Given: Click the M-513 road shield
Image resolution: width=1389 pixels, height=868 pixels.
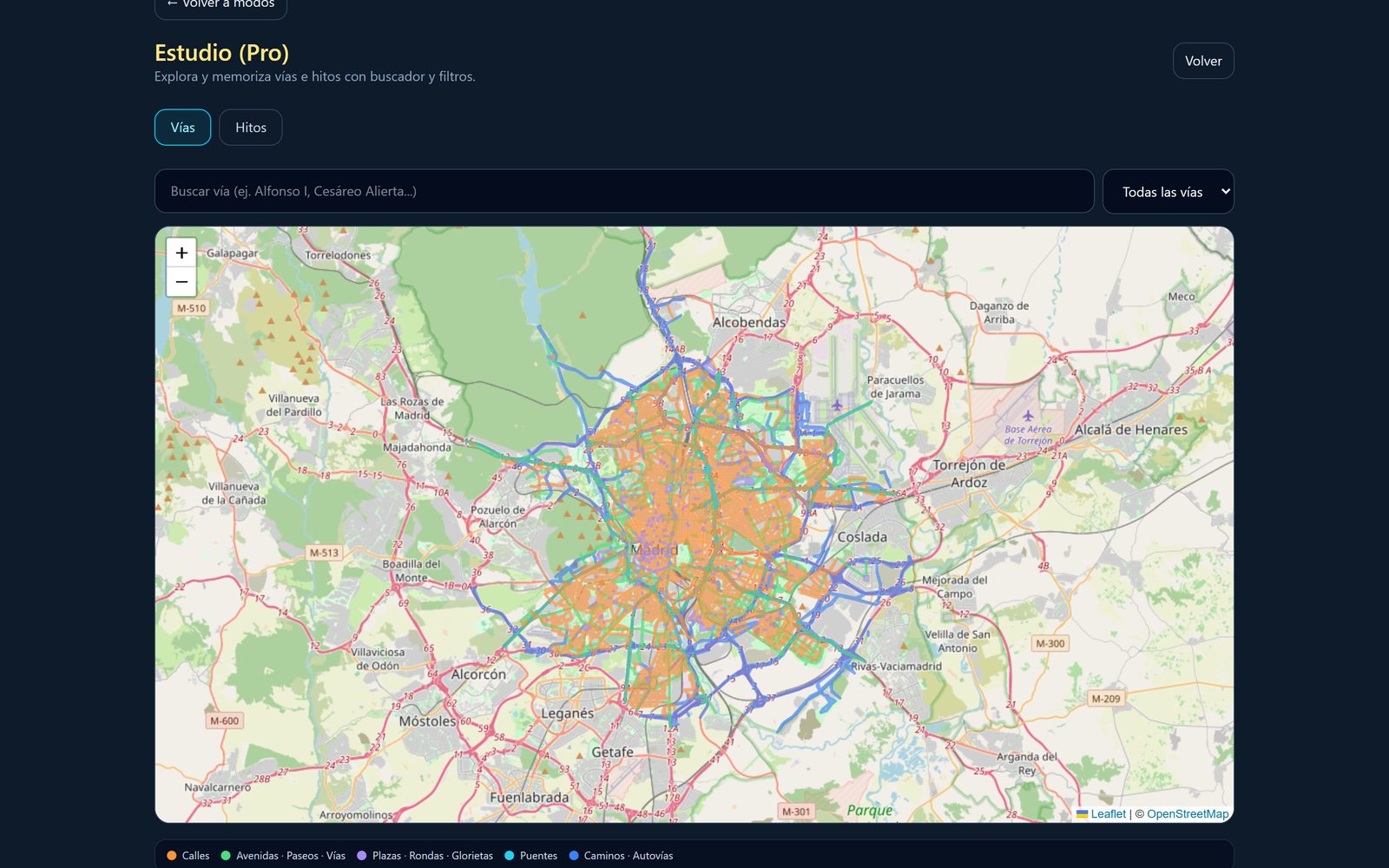Looking at the screenshot, I should pyautogui.click(x=324, y=553).
